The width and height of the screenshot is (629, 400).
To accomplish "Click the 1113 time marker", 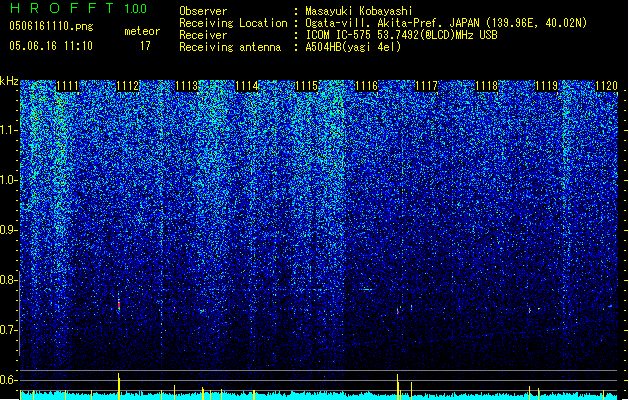I will point(187,86).
